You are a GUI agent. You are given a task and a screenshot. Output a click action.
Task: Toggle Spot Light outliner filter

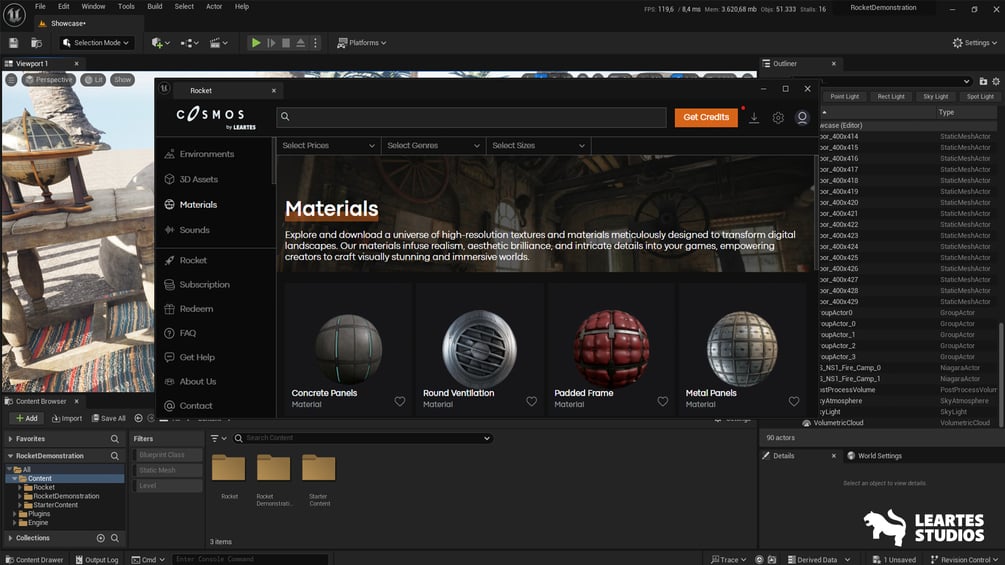click(980, 97)
